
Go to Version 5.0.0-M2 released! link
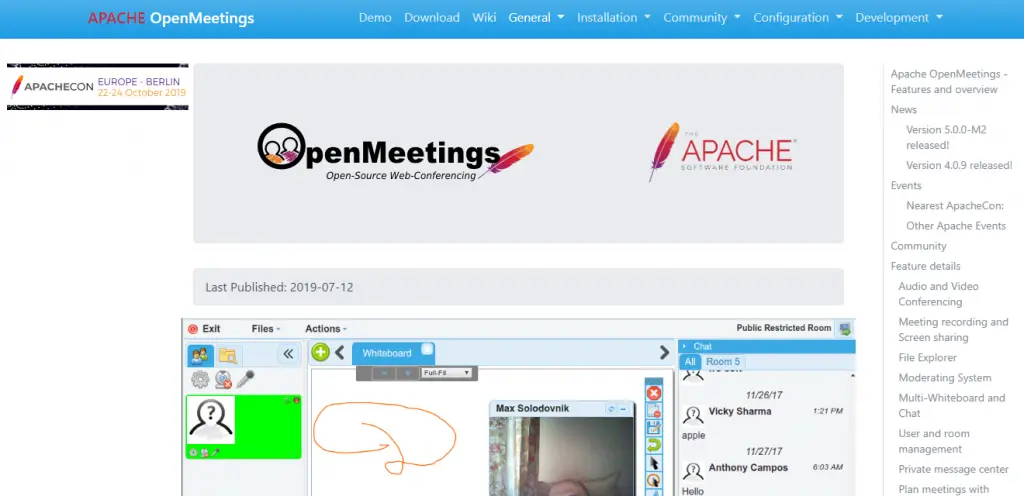(x=946, y=137)
